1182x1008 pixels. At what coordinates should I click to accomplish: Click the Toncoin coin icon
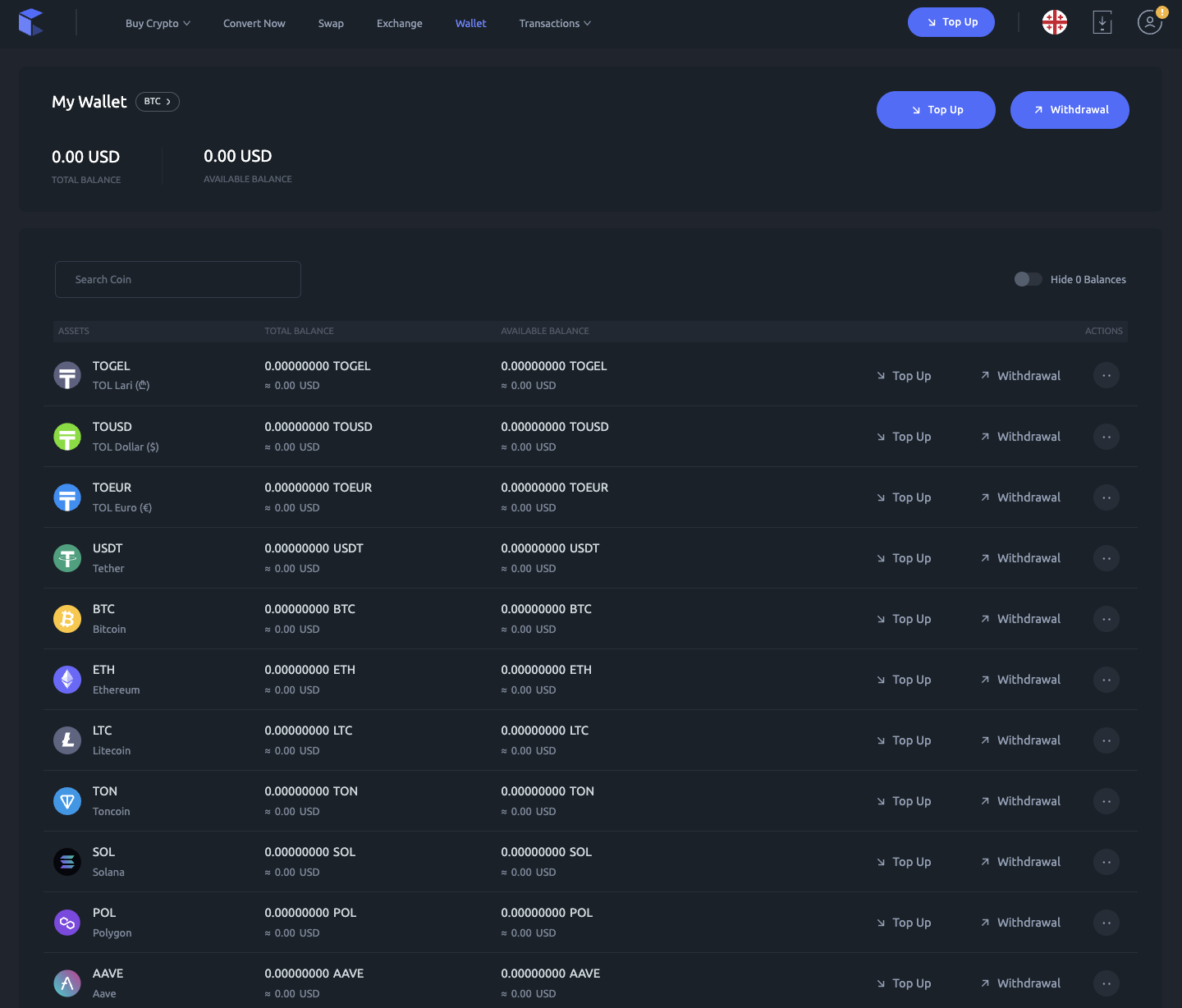click(67, 801)
